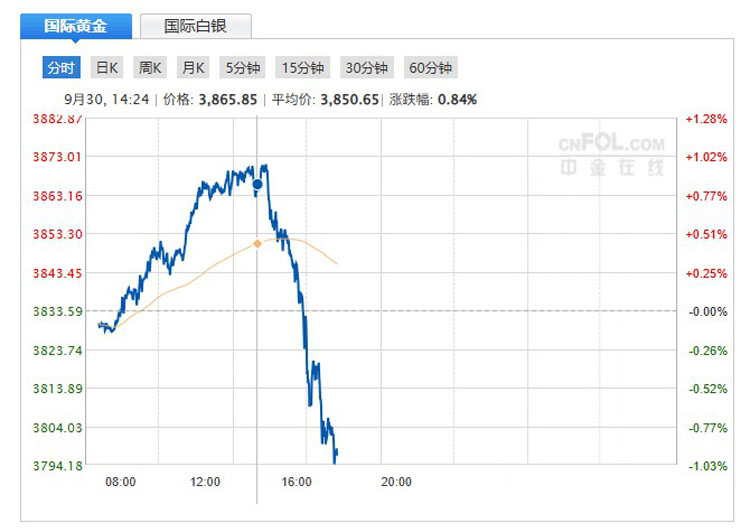Show the 日K daily candlestick chart
This screenshot has height=532, width=750.
[x=106, y=68]
